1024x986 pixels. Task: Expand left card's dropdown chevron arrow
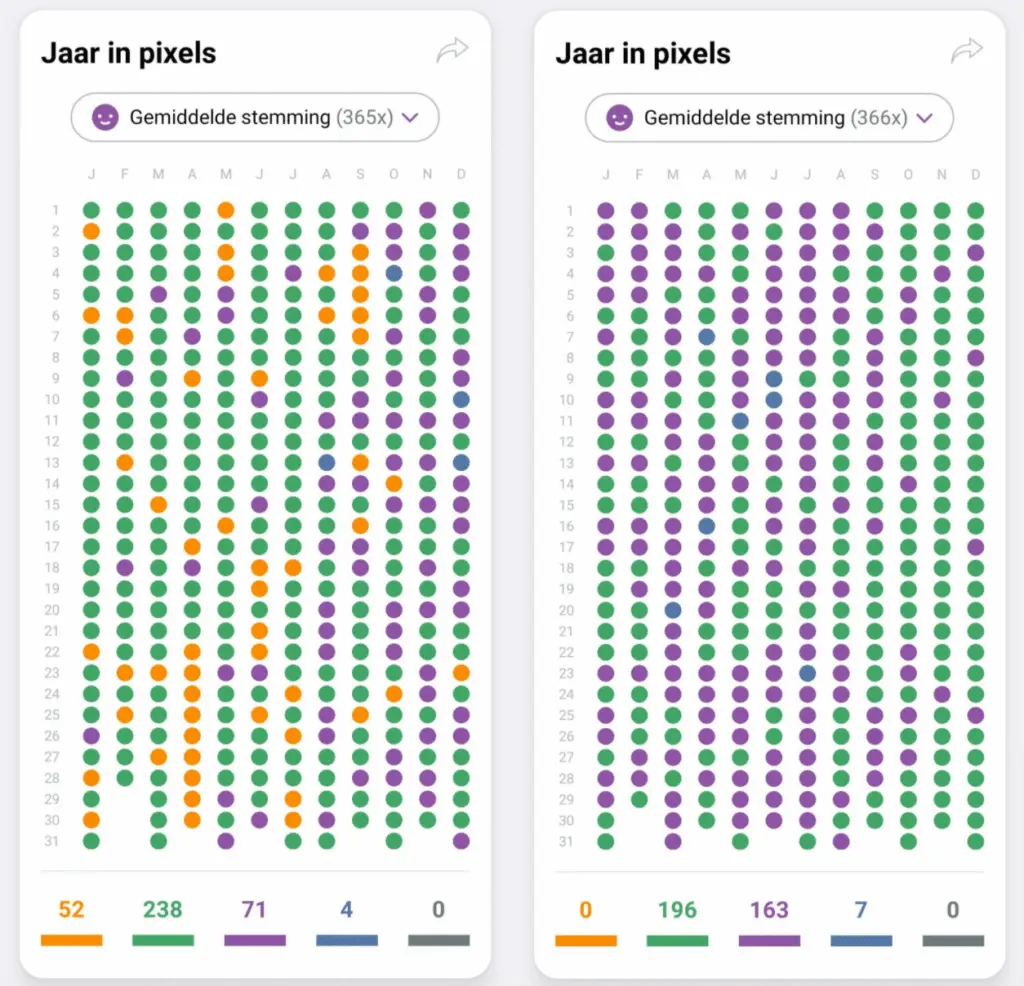click(x=410, y=118)
